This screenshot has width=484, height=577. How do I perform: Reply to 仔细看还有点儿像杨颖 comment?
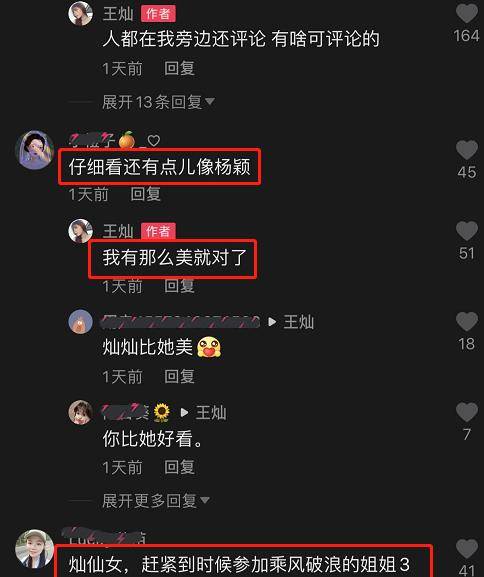(146, 194)
